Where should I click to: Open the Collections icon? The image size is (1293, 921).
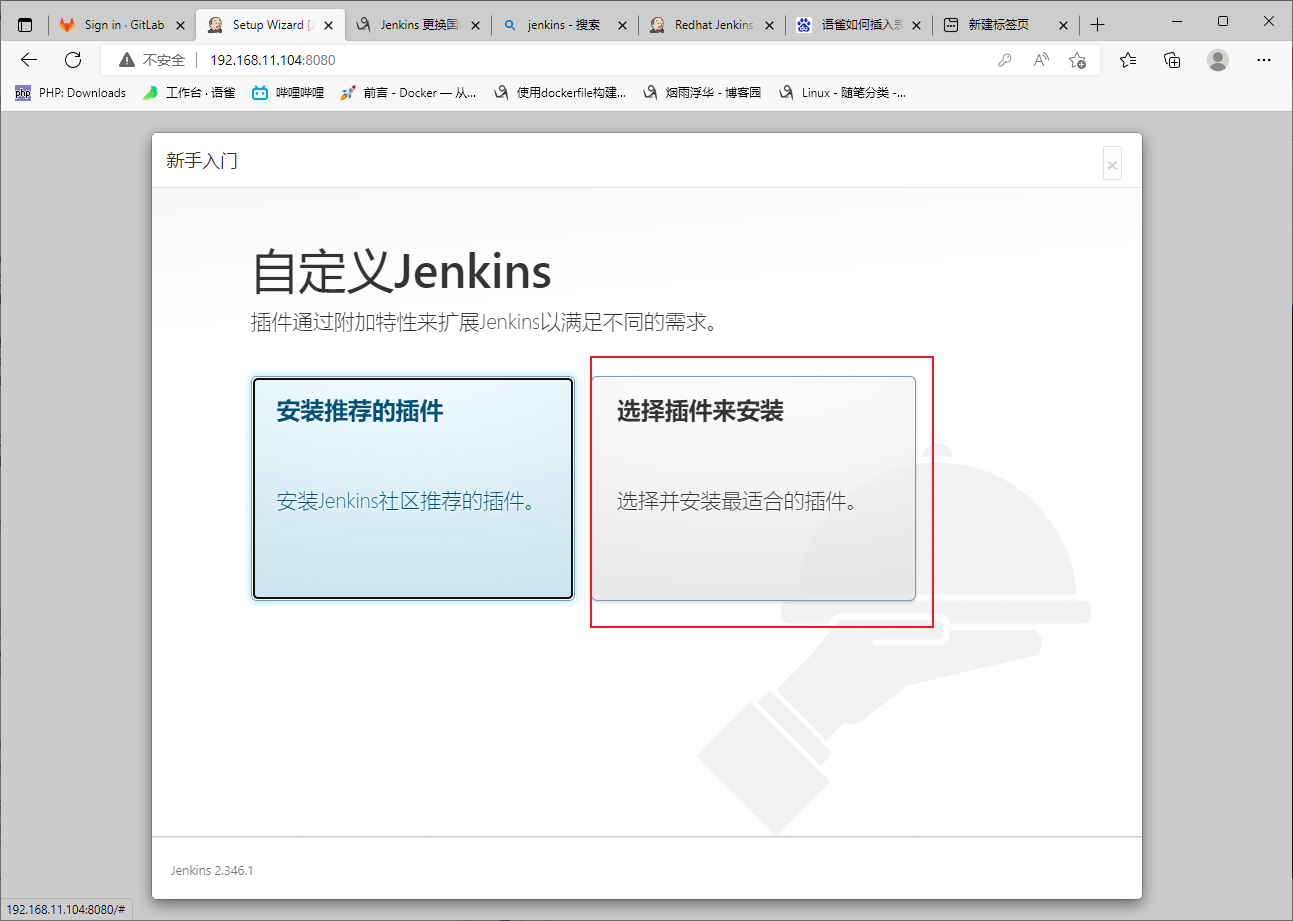pyautogui.click(x=1173, y=60)
